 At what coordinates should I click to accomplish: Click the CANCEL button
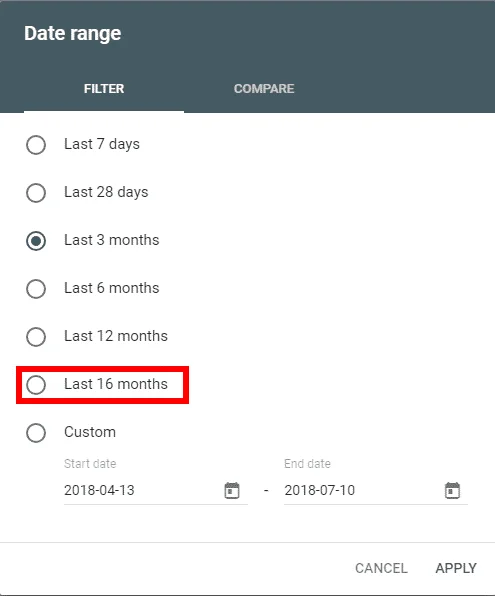pyautogui.click(x=381, y=568)
